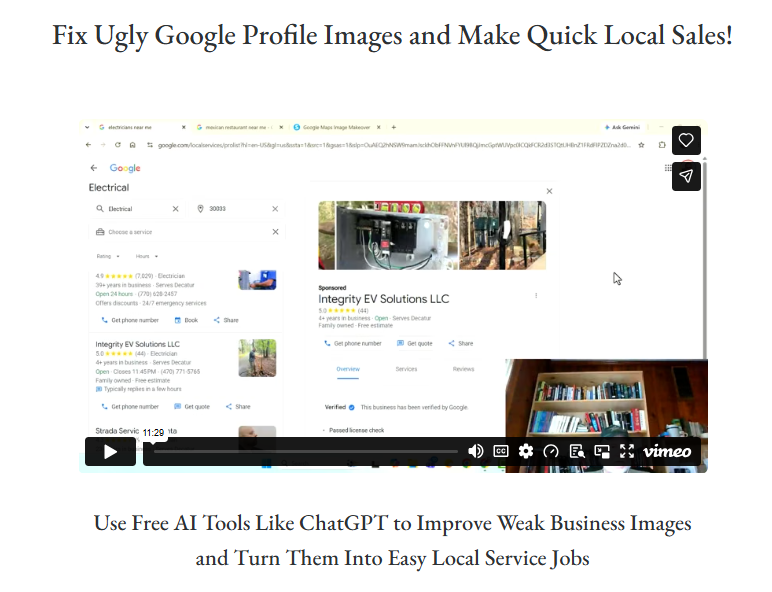Reload the page in the browser
This screenshot has width=772, height=592.
point(118,145)
